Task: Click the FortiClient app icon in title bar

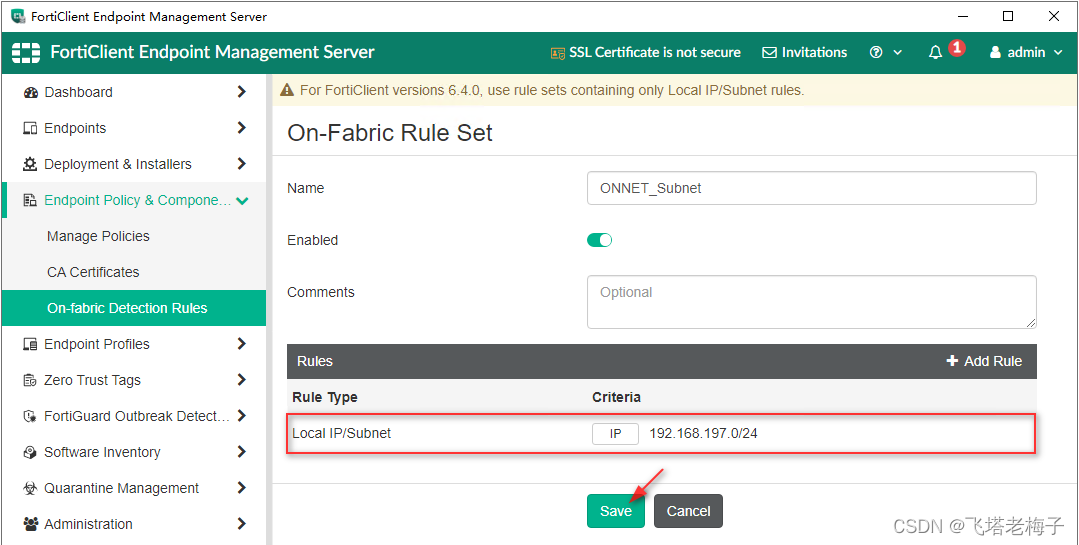Action: [x=19, y=16]
